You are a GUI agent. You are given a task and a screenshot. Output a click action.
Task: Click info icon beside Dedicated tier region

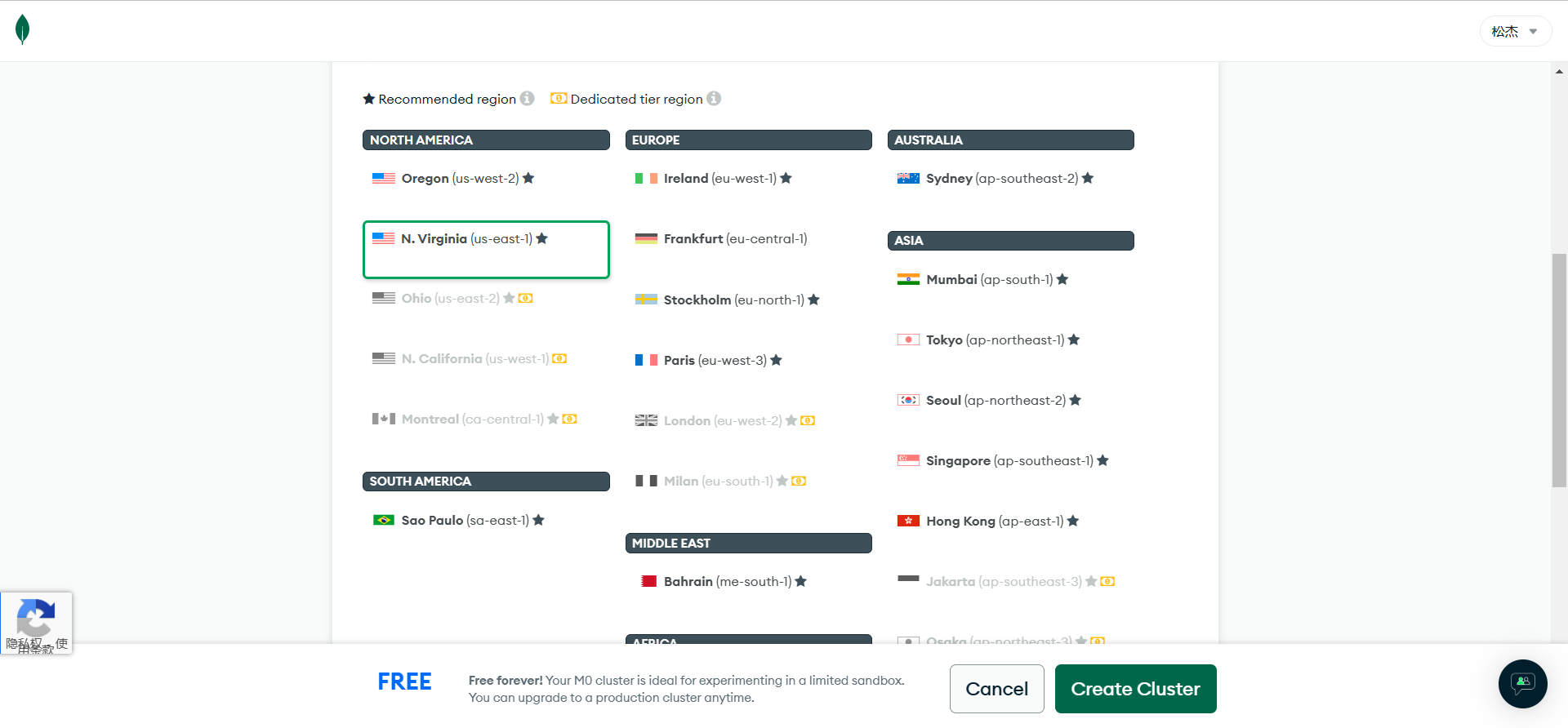pos(714,99)
